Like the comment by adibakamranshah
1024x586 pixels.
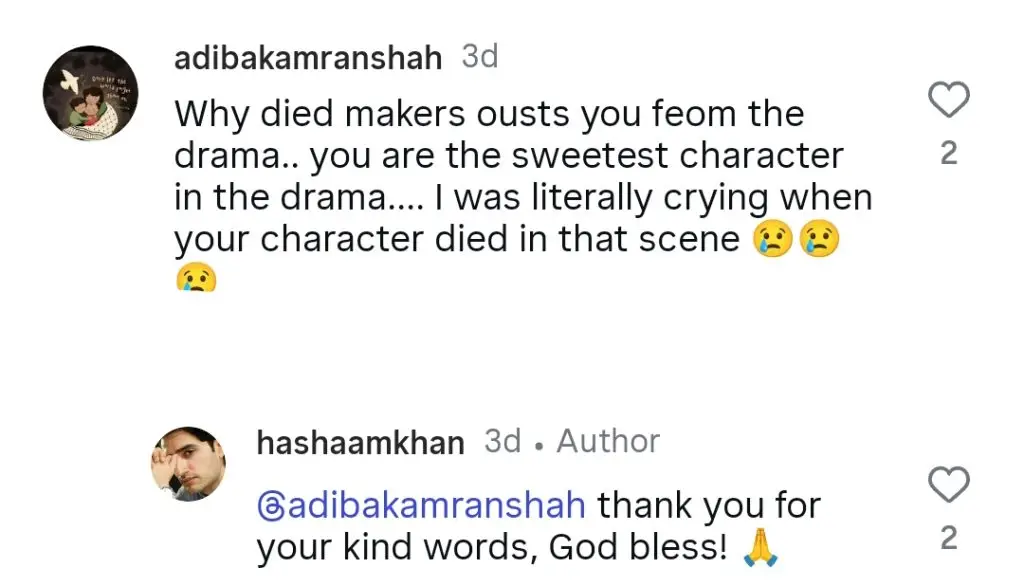pyautogui.click(x=949, y=101)
